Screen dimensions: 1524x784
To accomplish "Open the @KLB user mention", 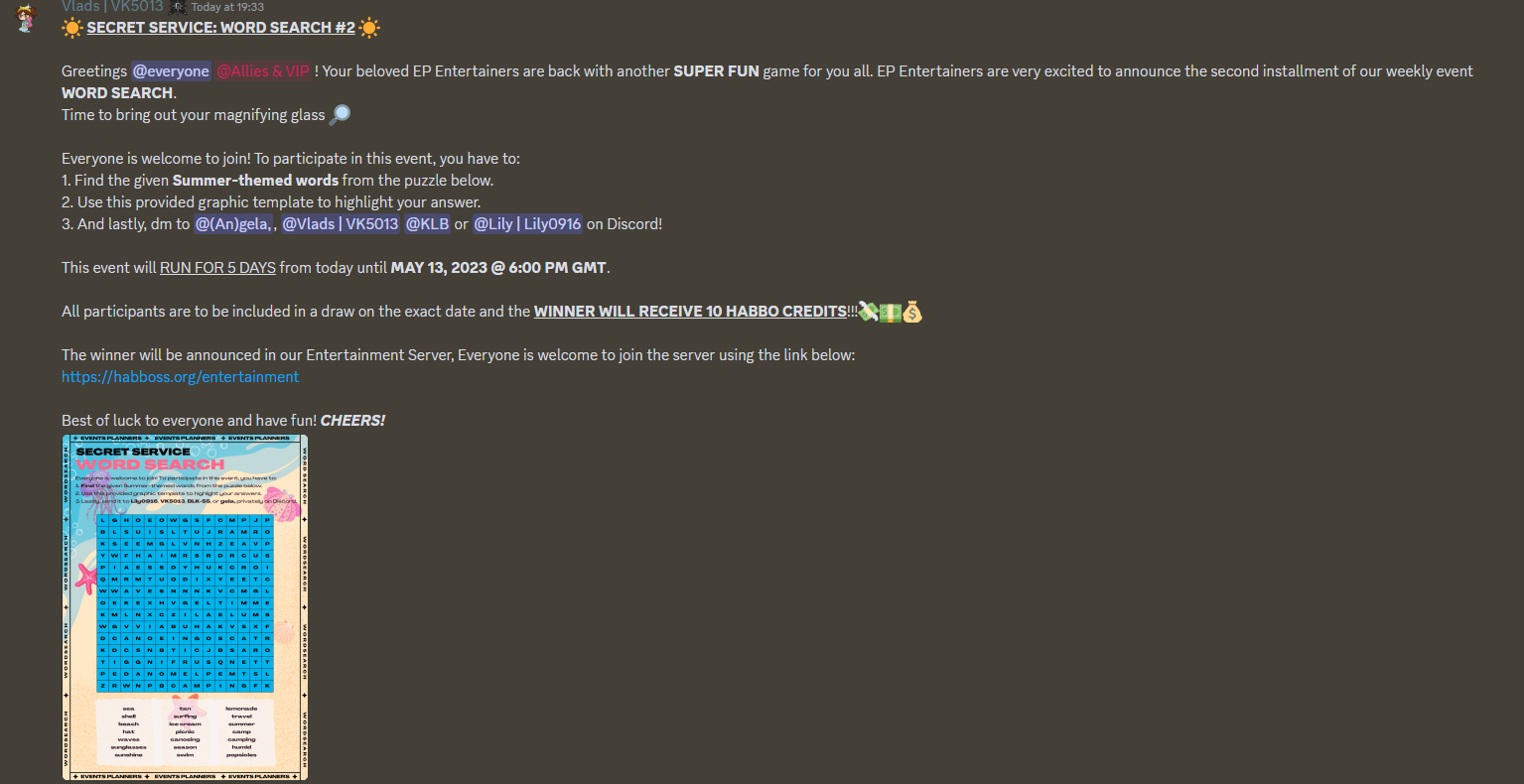I will (427, 224).
